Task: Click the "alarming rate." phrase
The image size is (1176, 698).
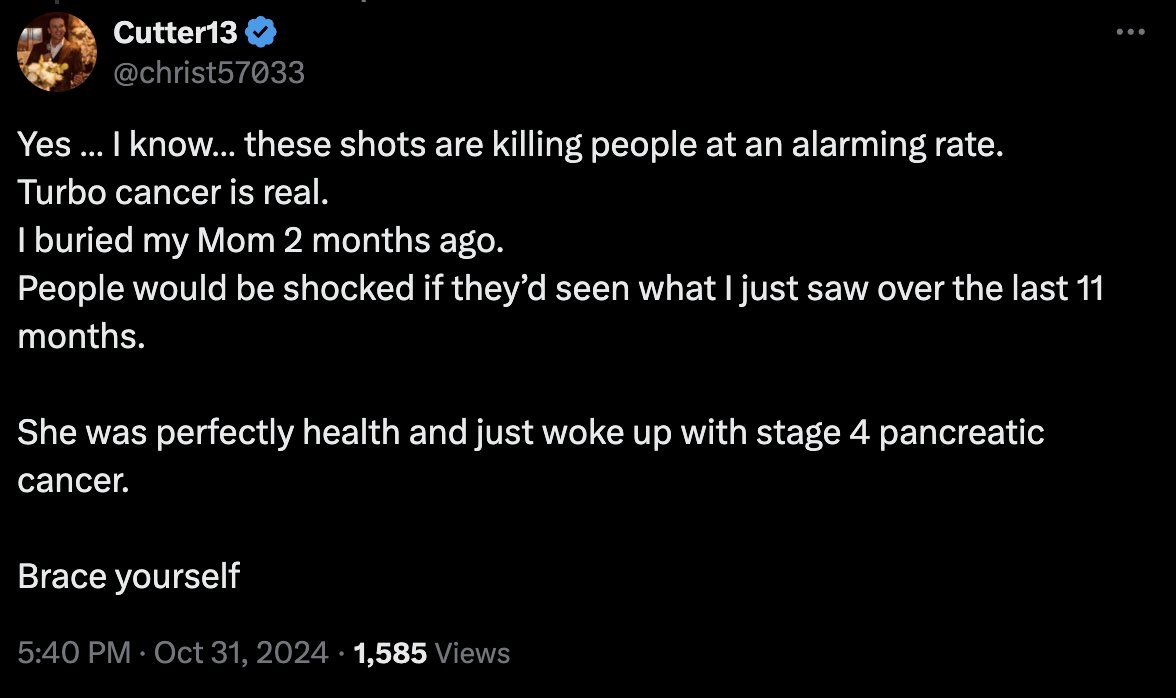Action: 897,145
